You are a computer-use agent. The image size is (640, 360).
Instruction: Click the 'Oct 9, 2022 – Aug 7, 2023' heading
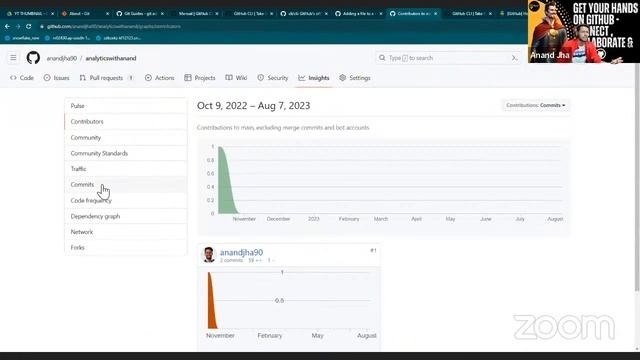253,106
